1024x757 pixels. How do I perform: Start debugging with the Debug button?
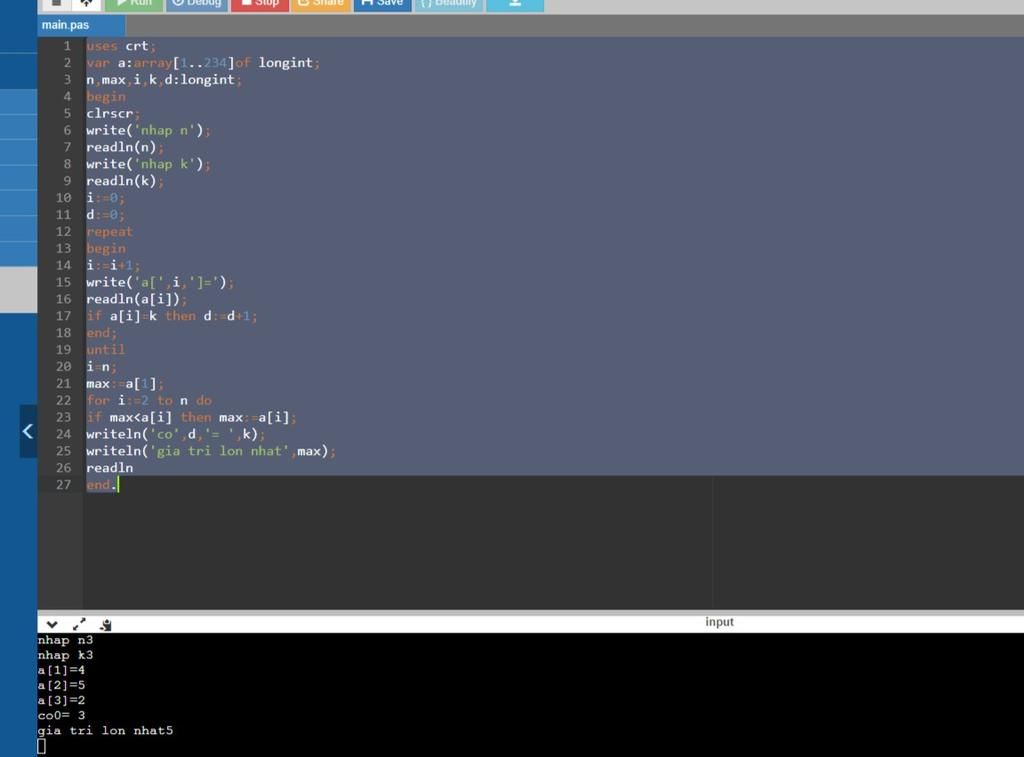[197, 5]
